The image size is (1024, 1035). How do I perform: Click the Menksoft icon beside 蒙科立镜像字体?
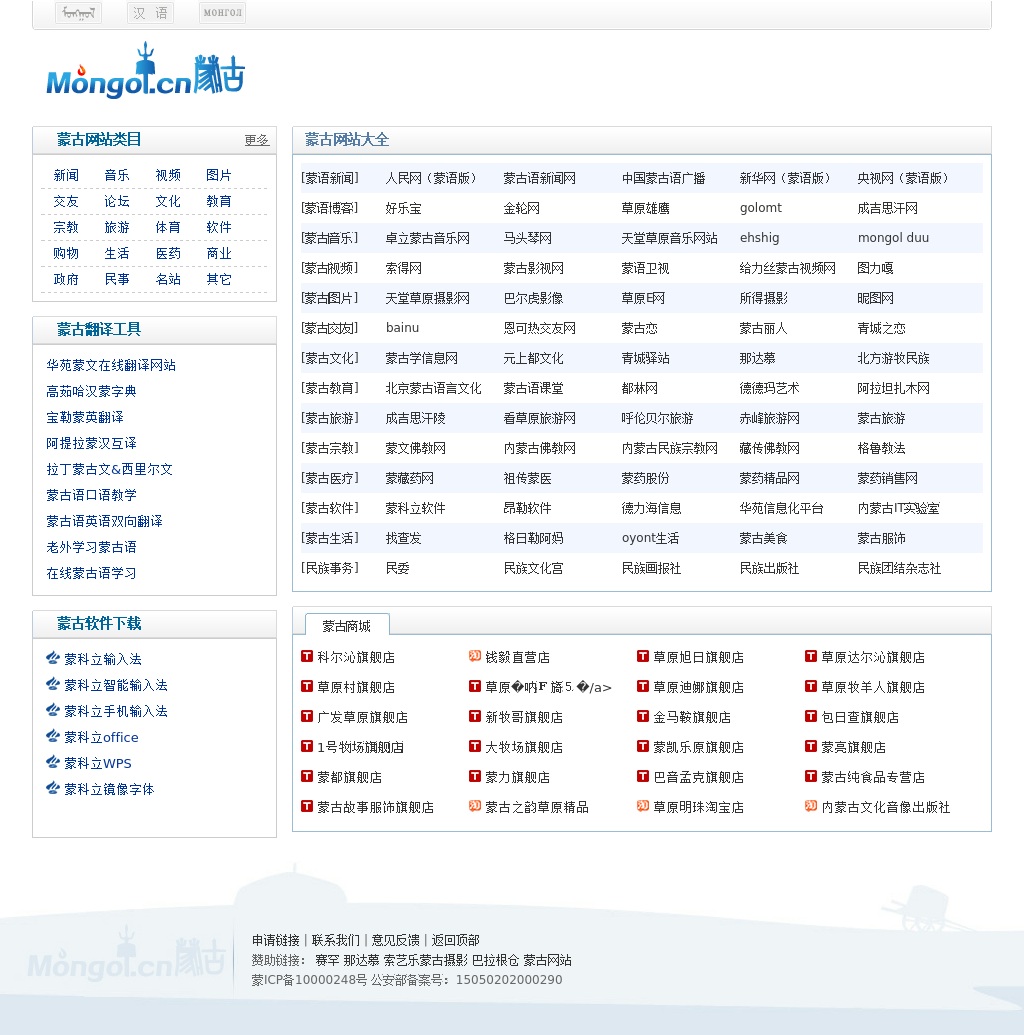tap(53, 788)
